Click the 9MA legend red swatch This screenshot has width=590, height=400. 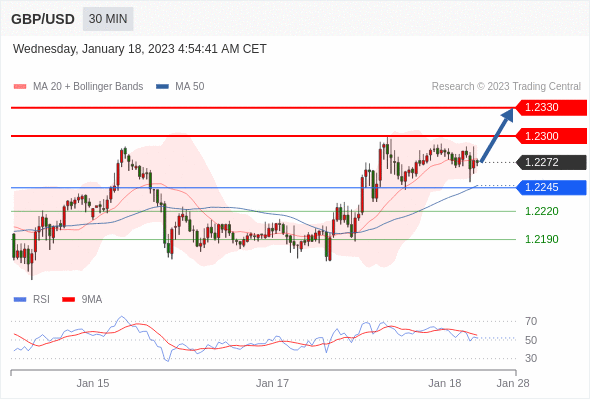point(68,300)
